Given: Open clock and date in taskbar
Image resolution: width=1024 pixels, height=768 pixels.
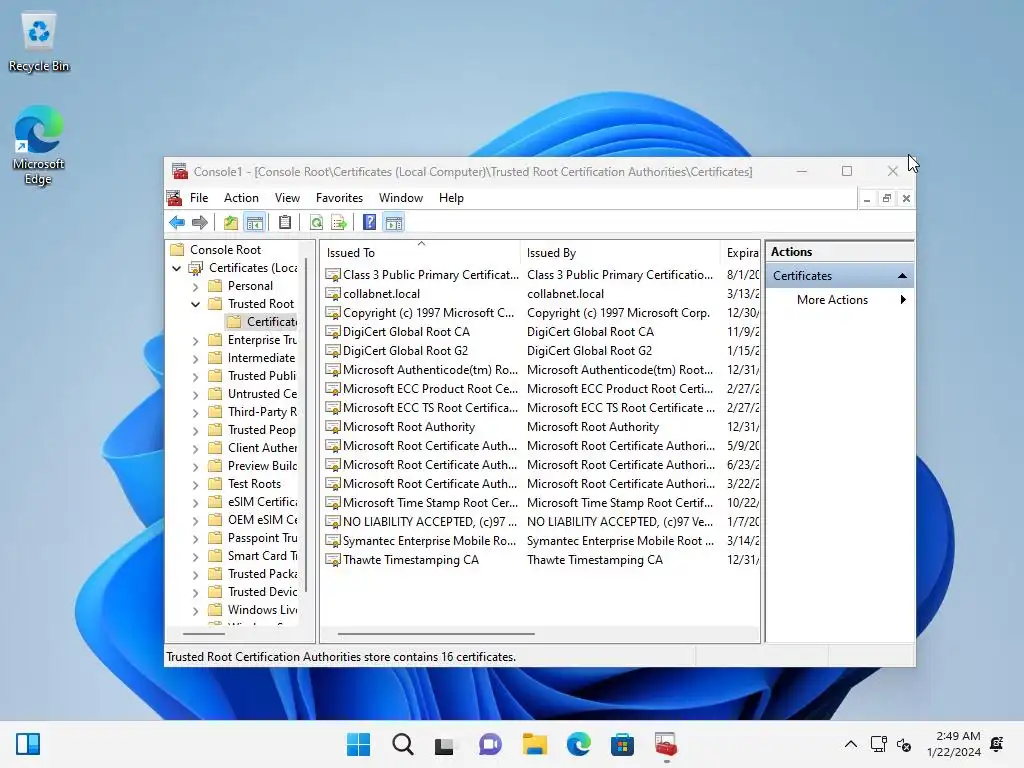Looking at the screenshot, I should [x=953, y=744].
